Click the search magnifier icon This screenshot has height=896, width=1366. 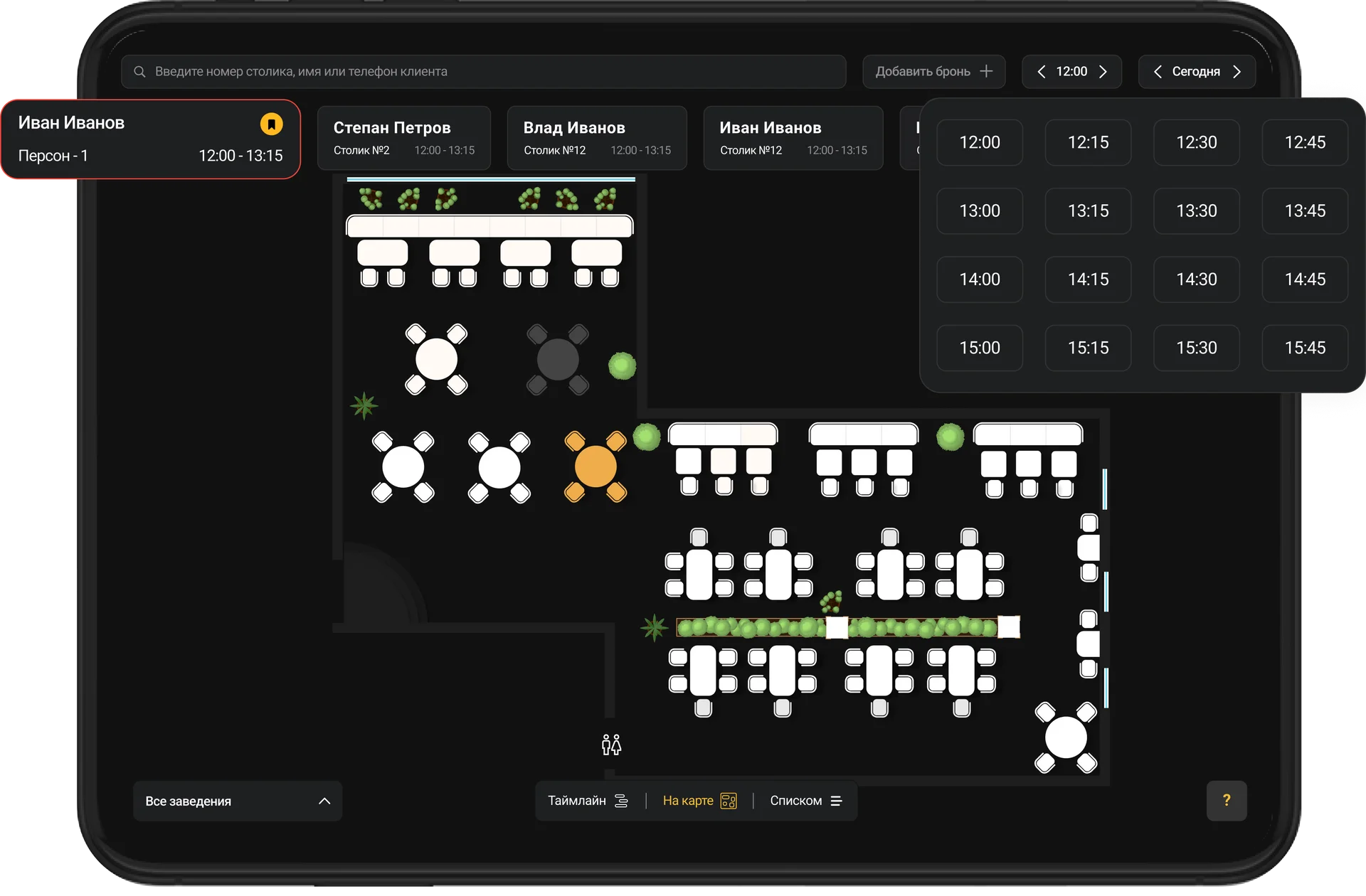point(139,72)
